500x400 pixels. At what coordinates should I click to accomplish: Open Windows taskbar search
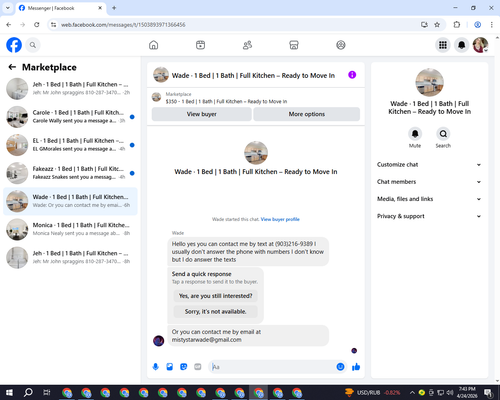(x=28, y=393)
